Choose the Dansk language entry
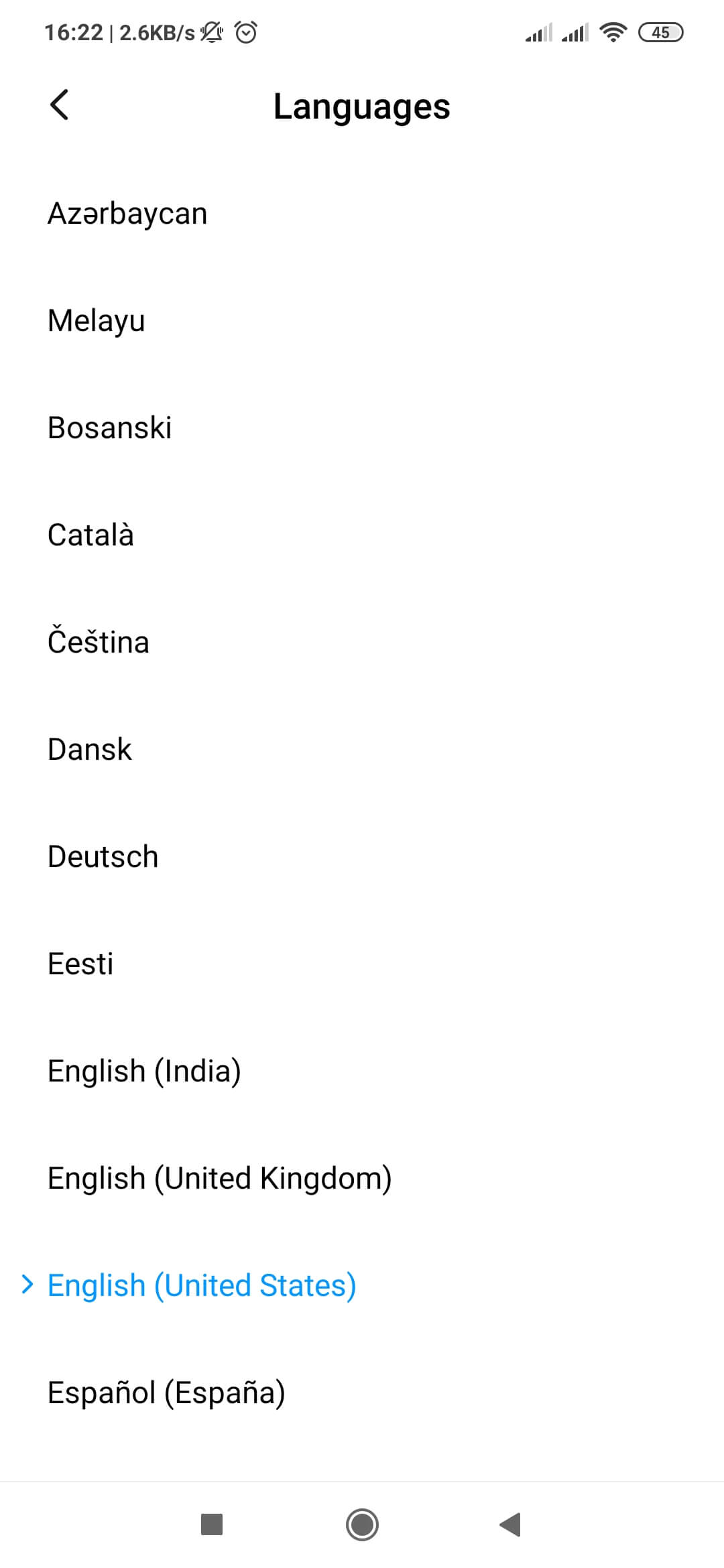 coord(89,748)
